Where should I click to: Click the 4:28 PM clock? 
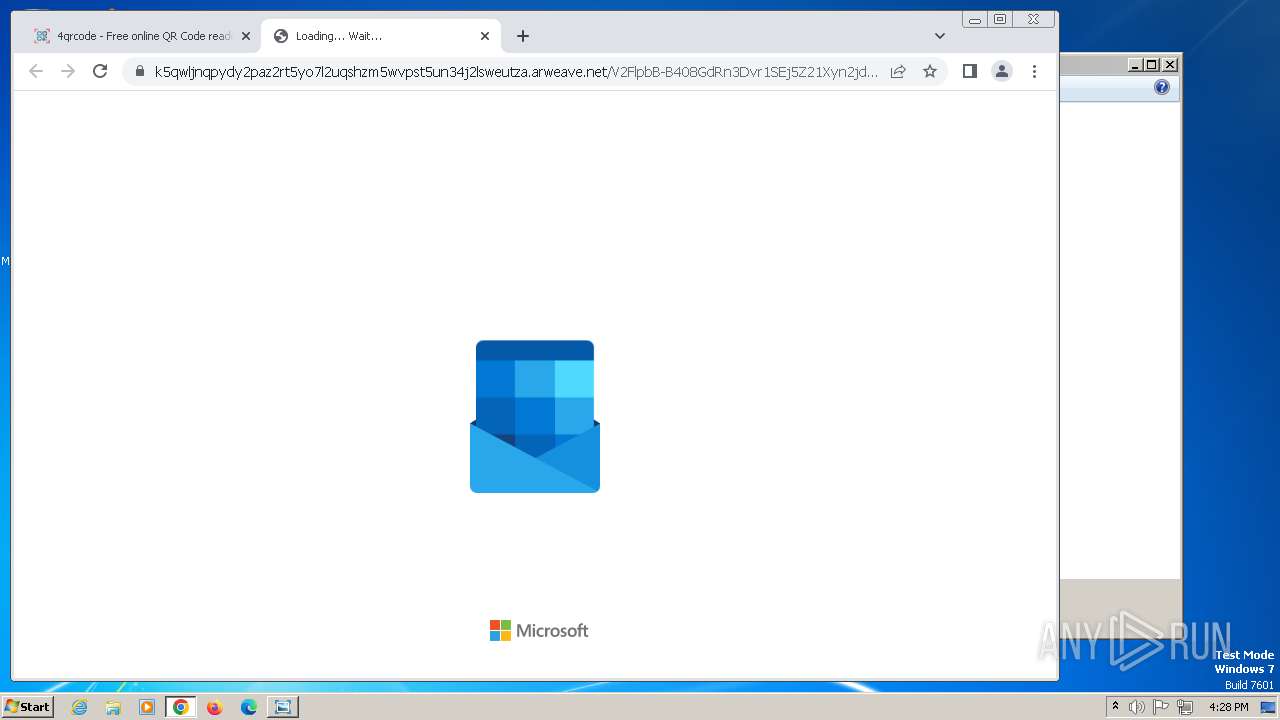point(1228,707)
